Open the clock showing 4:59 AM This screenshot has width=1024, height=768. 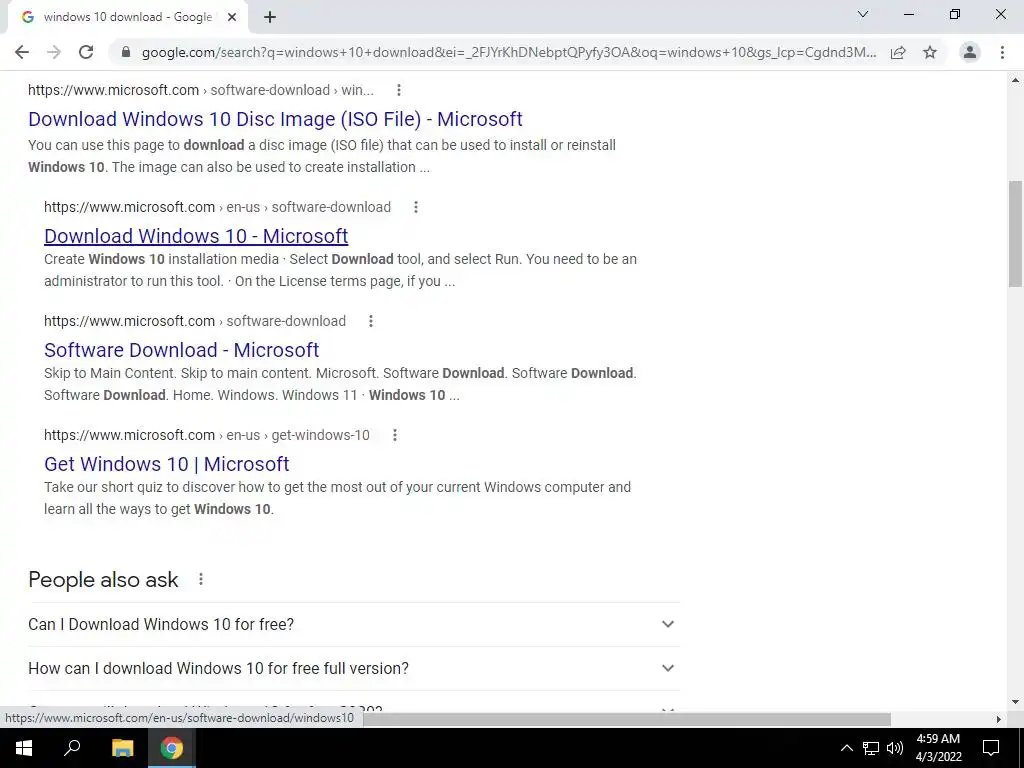[938, 748]
